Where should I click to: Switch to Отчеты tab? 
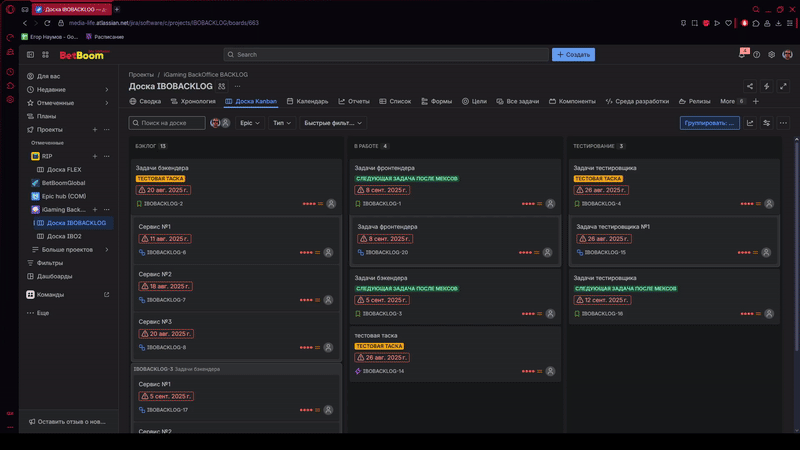point(354,102)
